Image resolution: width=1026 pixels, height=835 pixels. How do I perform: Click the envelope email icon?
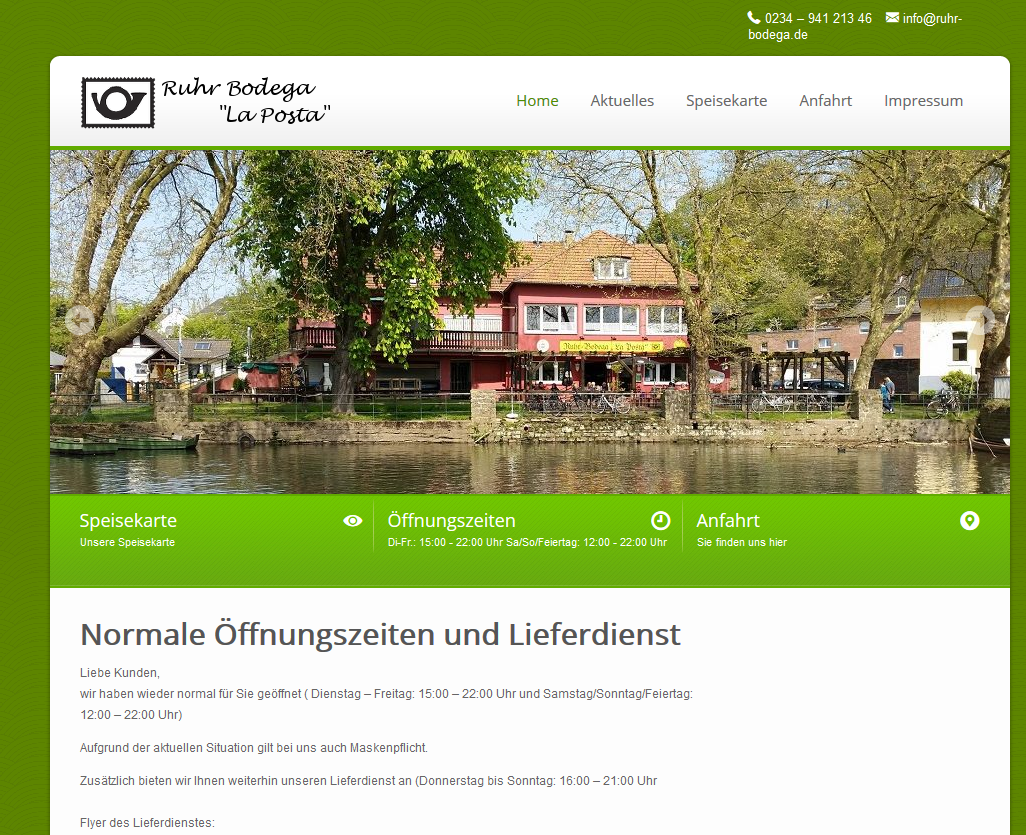click(893, 18)
